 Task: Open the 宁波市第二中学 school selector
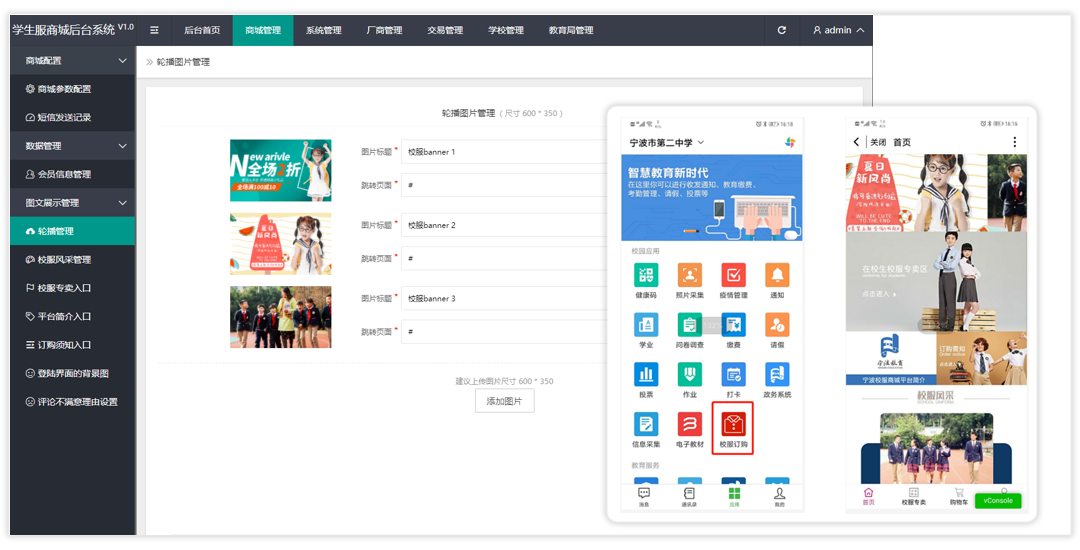click(x=667, y=143)
